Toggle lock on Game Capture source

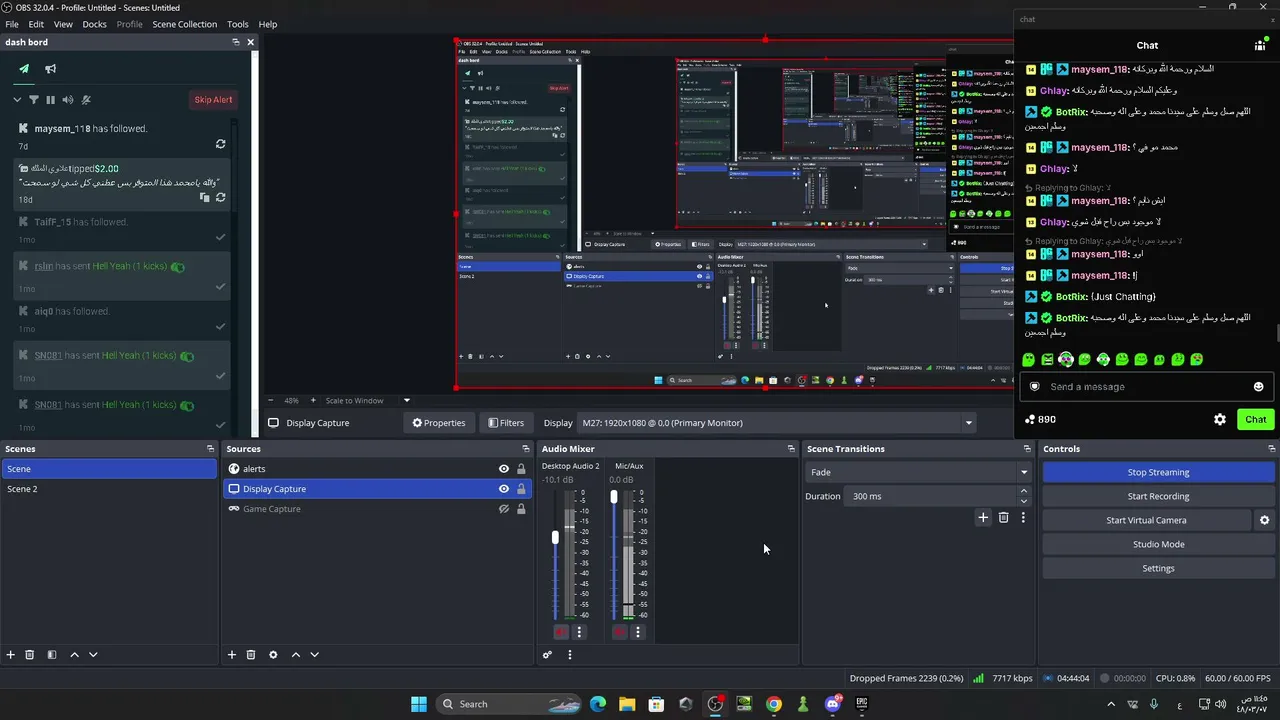pyautogui.click(x=521, y=509)
